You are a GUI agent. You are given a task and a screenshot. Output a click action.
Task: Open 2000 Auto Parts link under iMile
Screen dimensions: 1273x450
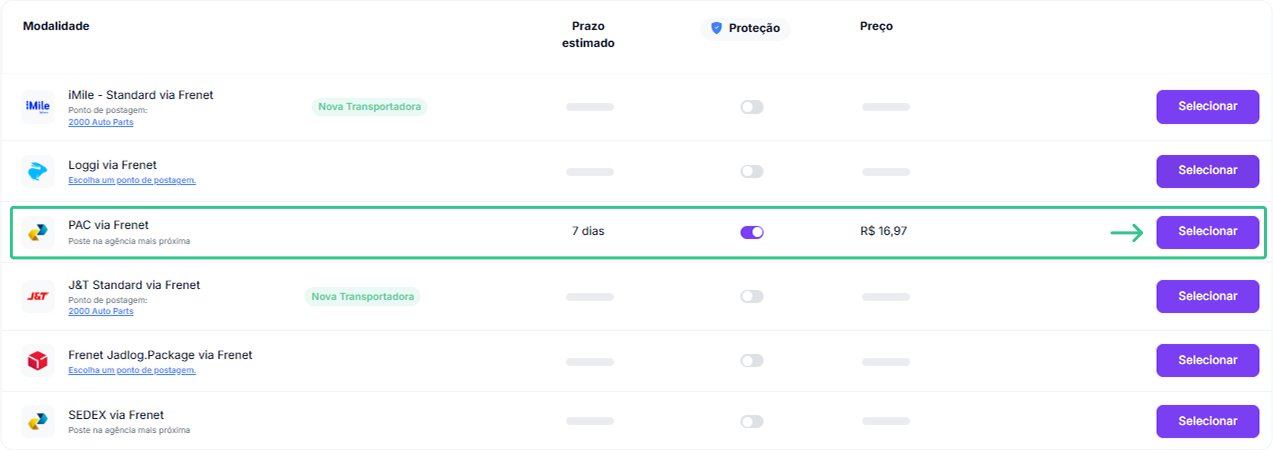[x=100, y=122]
